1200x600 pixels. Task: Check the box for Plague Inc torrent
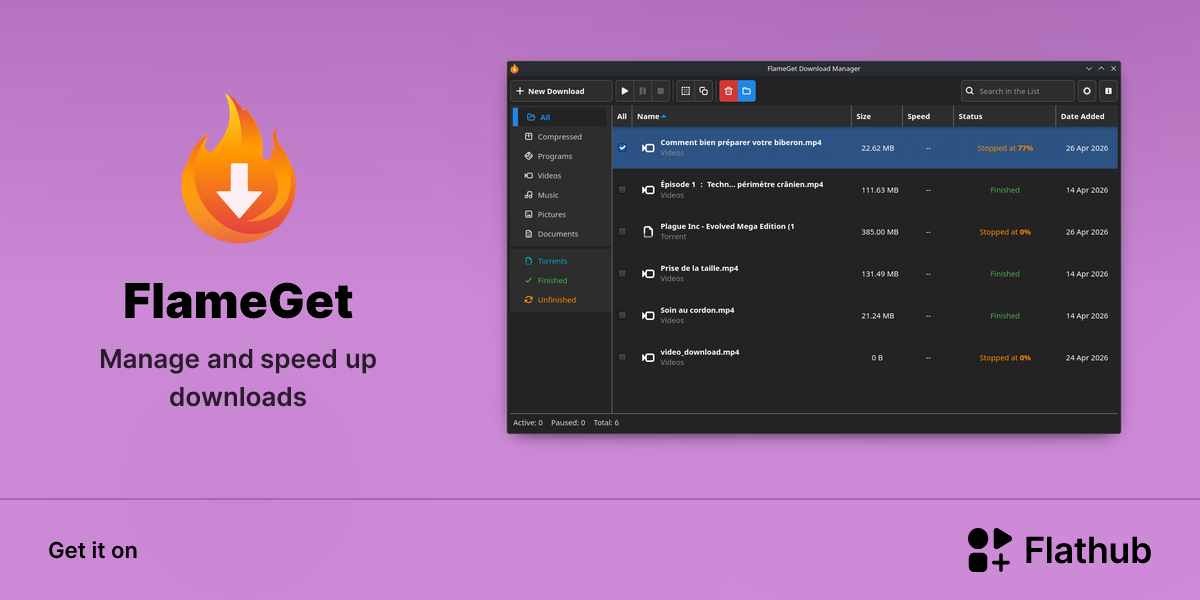(x=622, y=231)
